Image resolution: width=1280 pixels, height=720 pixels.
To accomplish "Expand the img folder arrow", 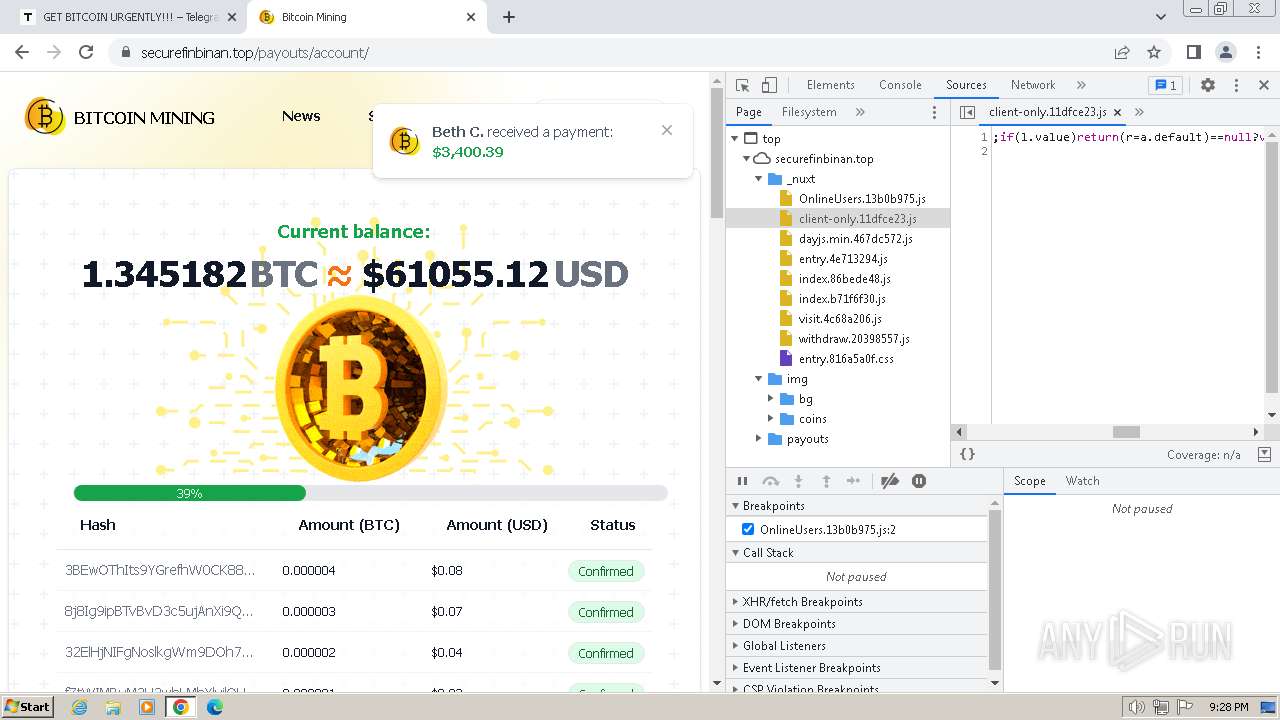I will [x=758, y=379].
